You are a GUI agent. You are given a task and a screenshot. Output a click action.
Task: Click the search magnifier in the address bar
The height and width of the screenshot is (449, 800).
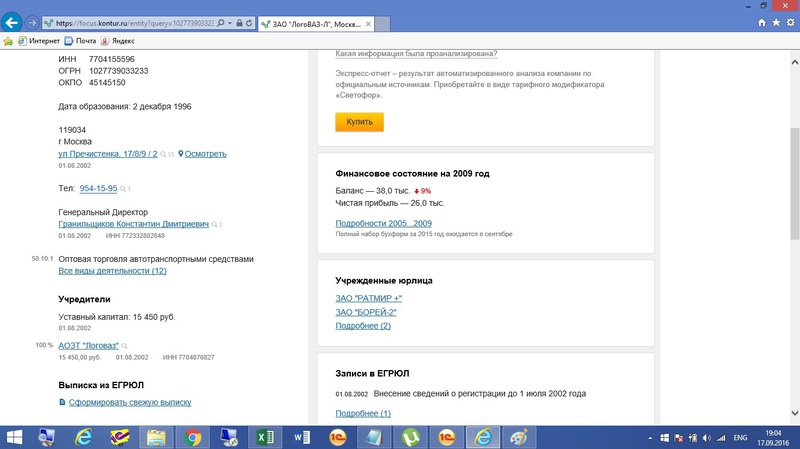pos(220,23)
